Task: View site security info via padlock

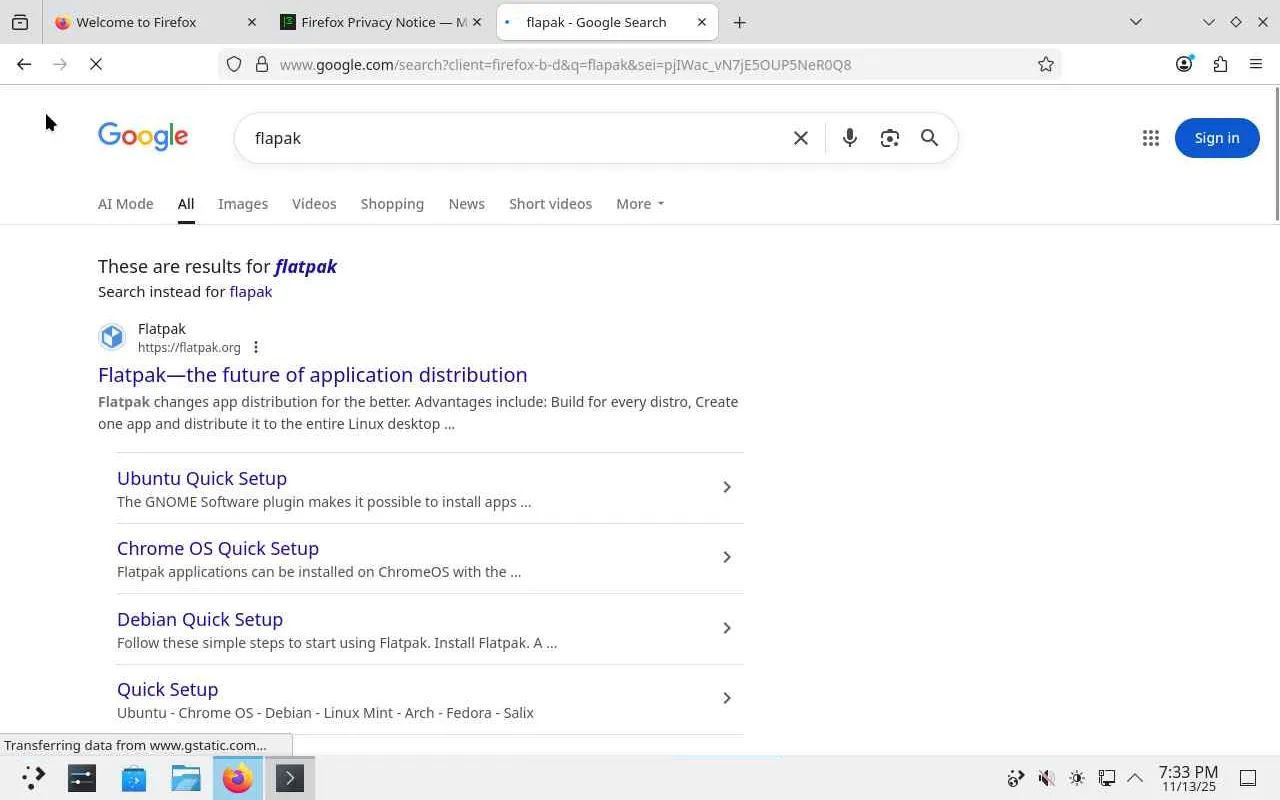Action: pyautogui.click(x=262, y=64)
